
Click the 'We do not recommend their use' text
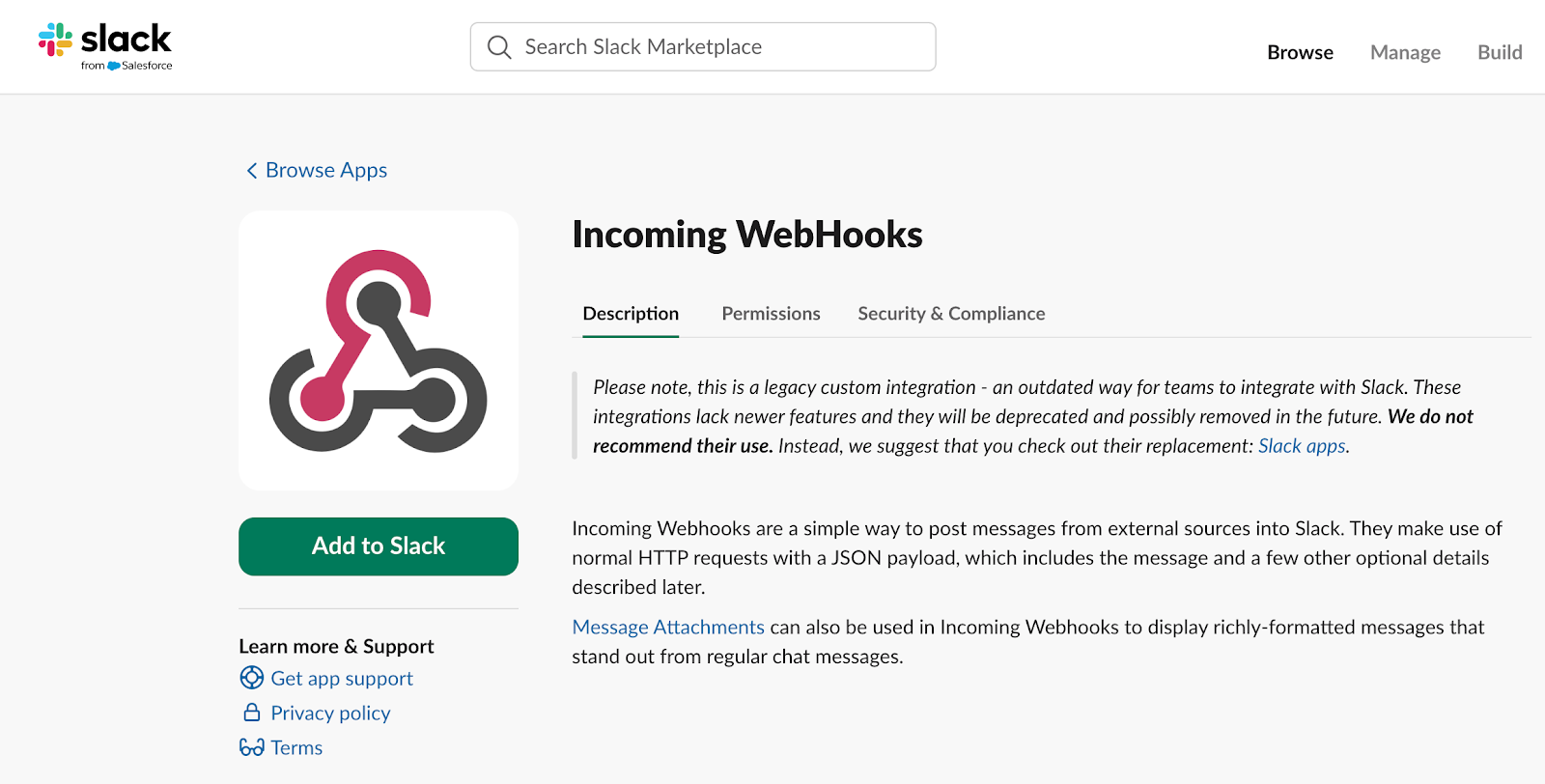(x=1033, y=431)
